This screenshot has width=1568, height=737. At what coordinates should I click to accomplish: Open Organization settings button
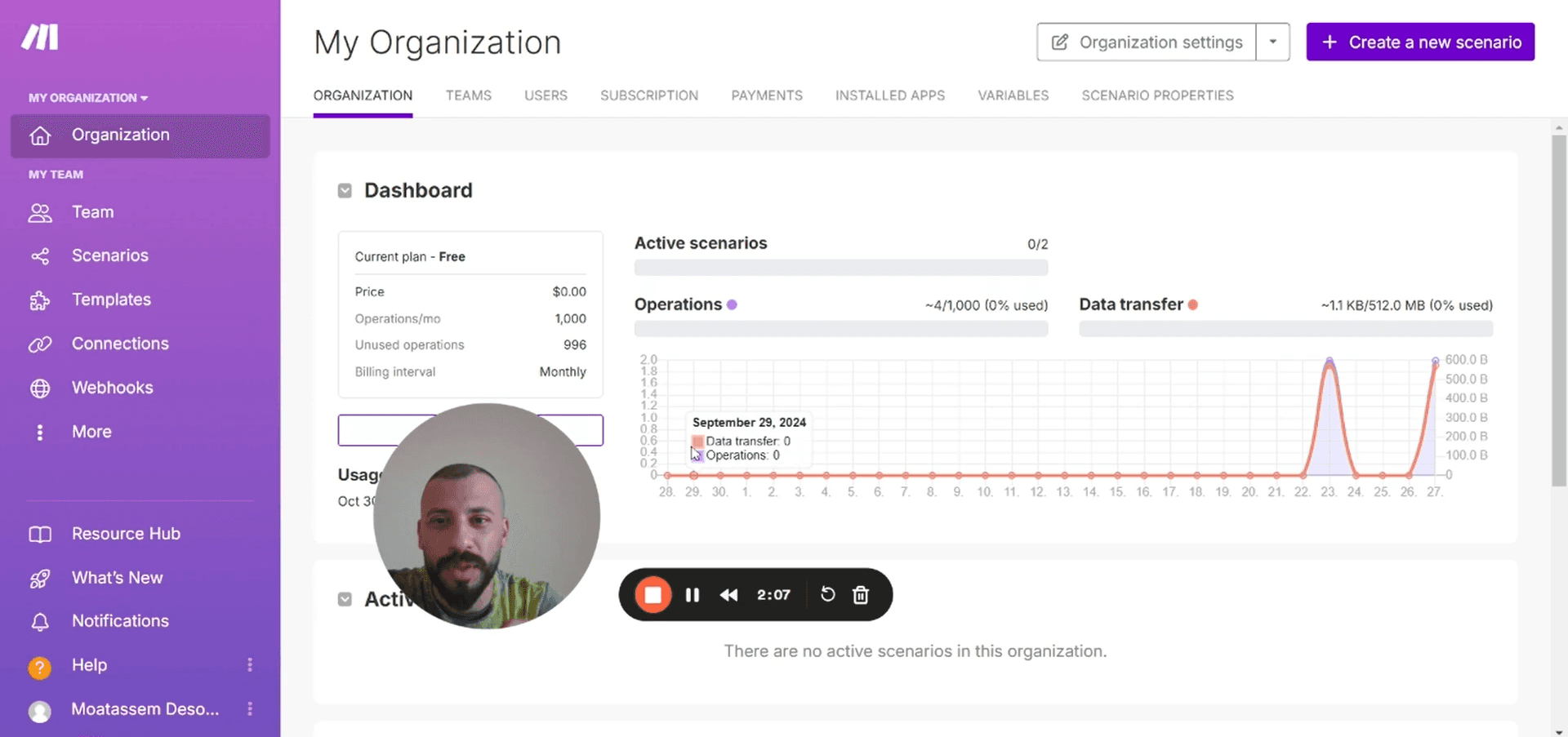[1147, 42]
